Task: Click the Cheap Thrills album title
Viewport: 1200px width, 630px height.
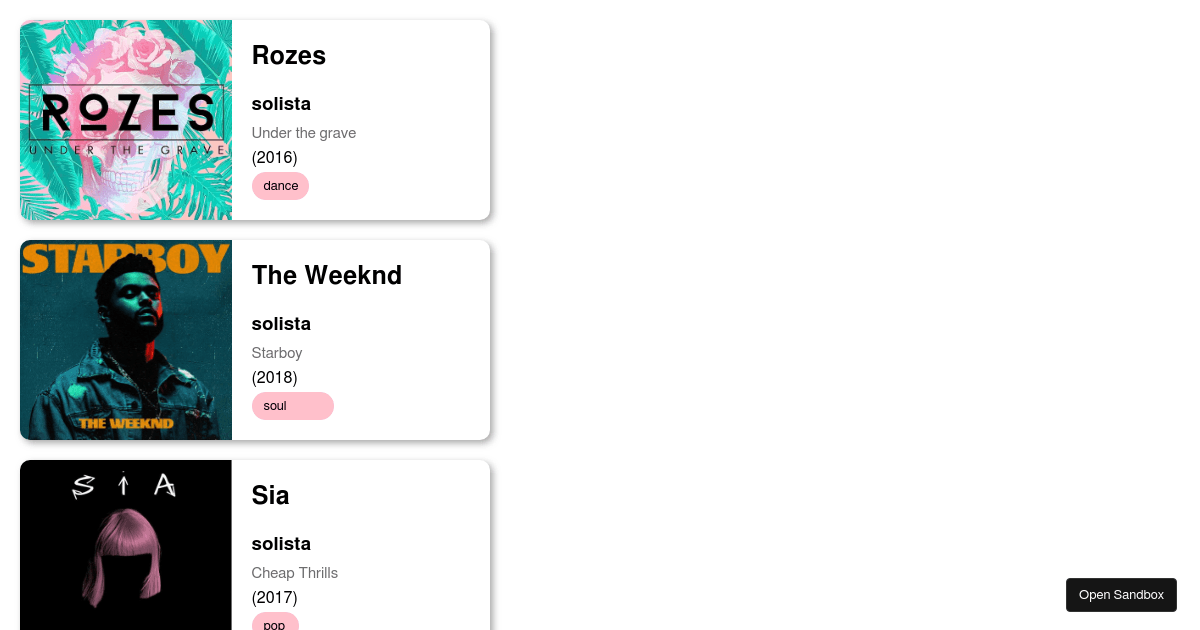Action: (x=295, y=573)
